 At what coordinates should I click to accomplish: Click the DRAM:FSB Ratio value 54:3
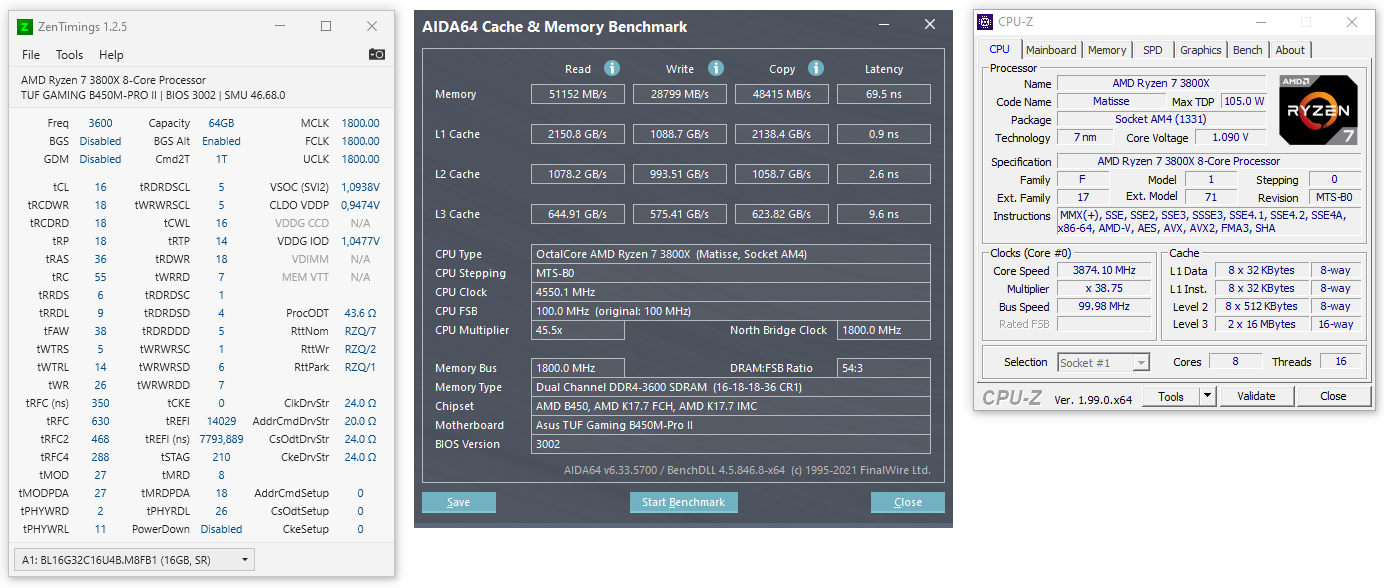[884, 368]
